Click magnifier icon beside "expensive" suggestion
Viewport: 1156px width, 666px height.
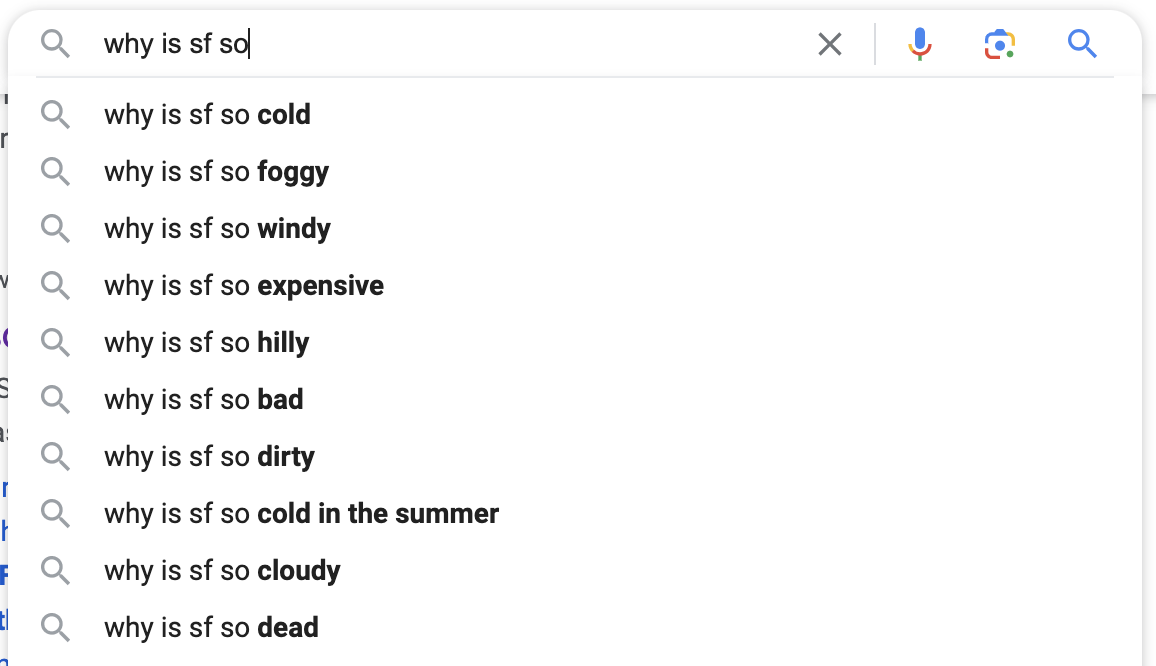56,286
